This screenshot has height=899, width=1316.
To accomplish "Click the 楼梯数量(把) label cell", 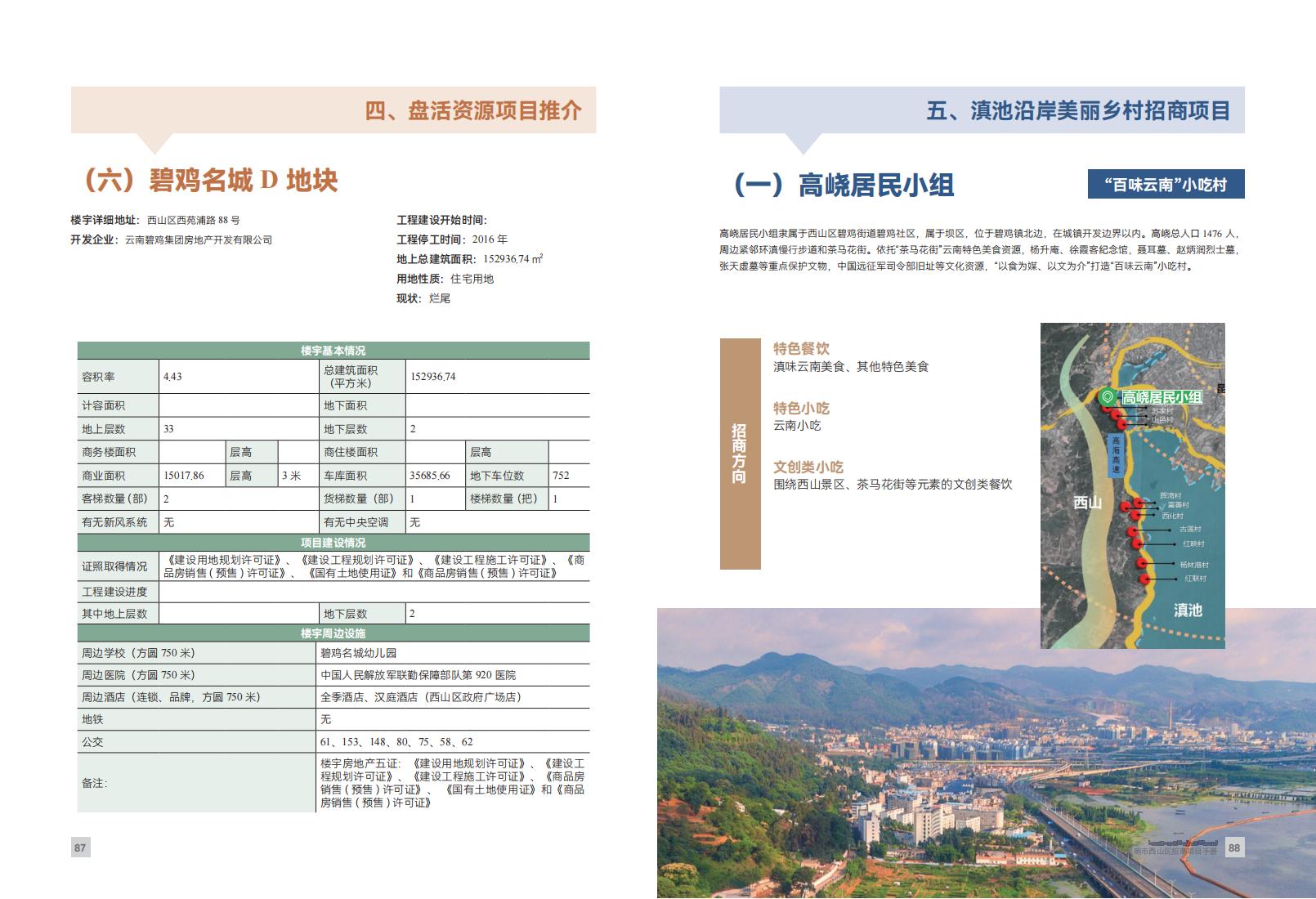I will tap(507, 499).
